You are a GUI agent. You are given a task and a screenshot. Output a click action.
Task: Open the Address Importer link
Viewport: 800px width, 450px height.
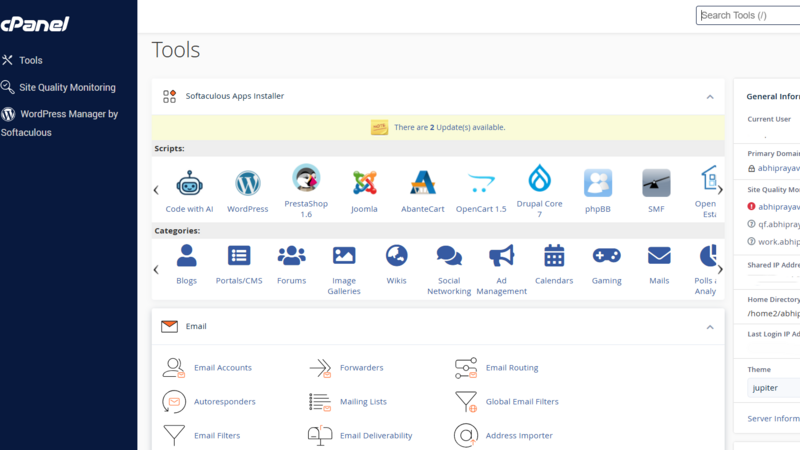(519, 435)
